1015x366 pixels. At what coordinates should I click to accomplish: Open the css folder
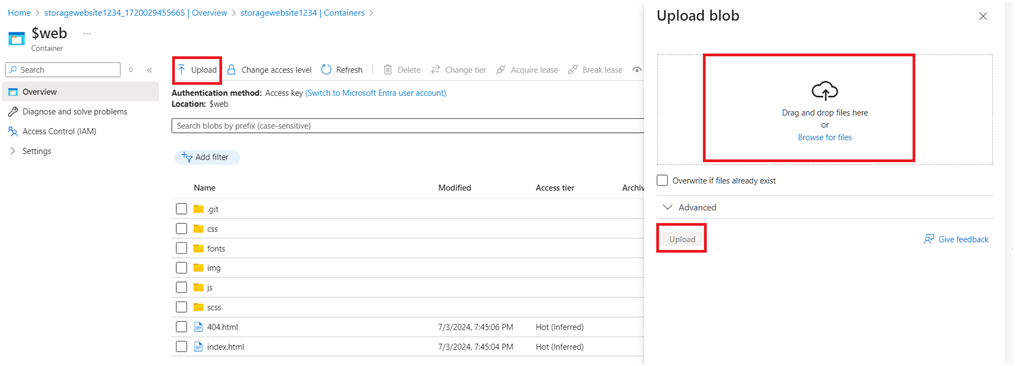pos(212,229)
